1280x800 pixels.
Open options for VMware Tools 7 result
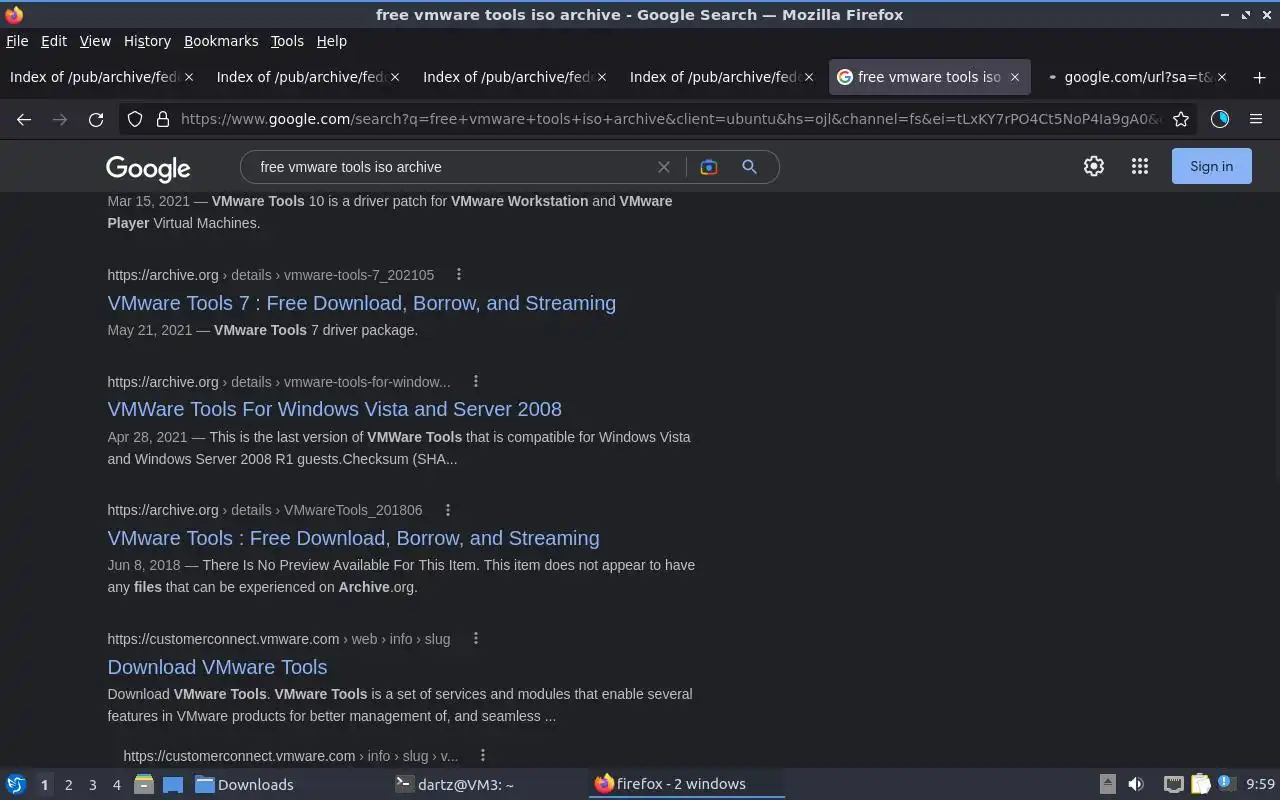[x=459, y=274]
